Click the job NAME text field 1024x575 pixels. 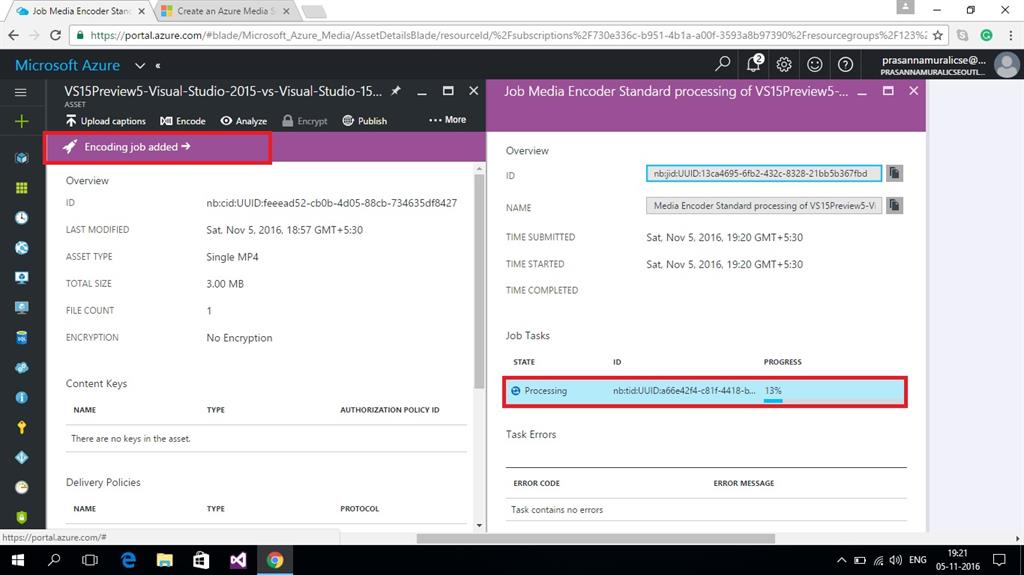pyautogui.click(x=763, y=205)
